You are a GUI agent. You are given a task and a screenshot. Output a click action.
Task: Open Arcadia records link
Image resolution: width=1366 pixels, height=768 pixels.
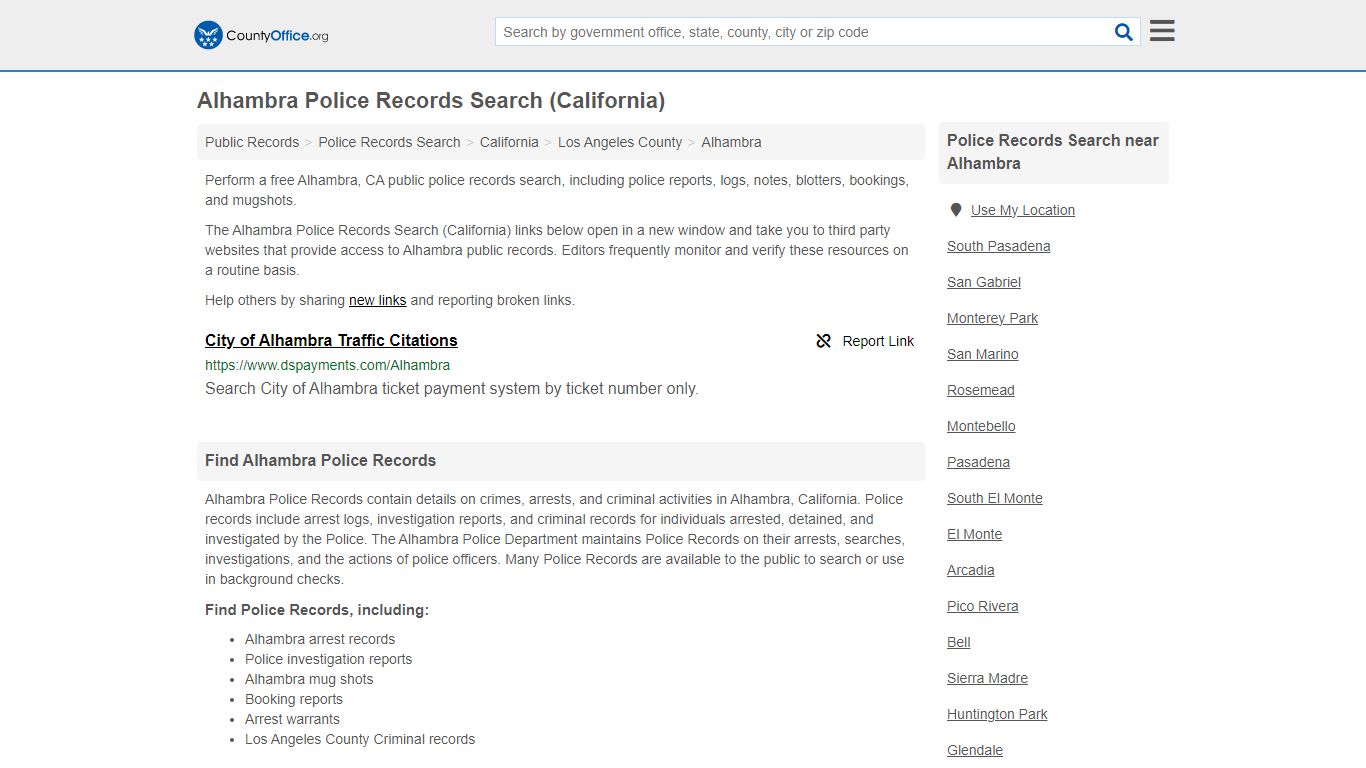(971, 570)
